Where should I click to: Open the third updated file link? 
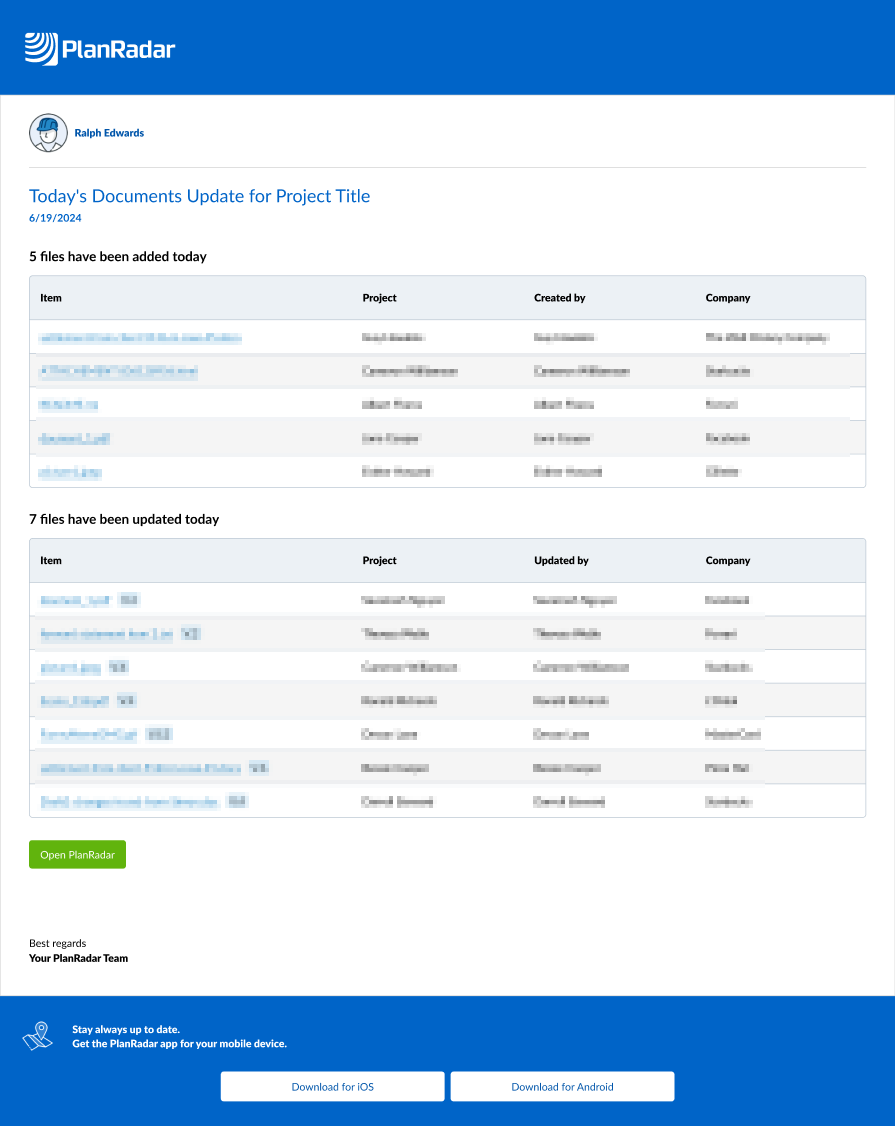pyautogui.click(x=70, y=667)
